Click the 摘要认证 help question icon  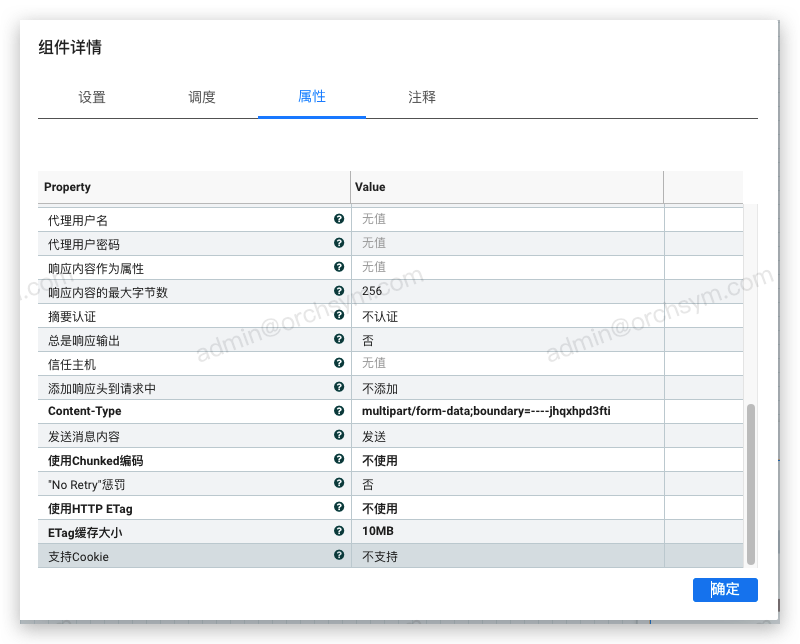[x=339, y=315]
